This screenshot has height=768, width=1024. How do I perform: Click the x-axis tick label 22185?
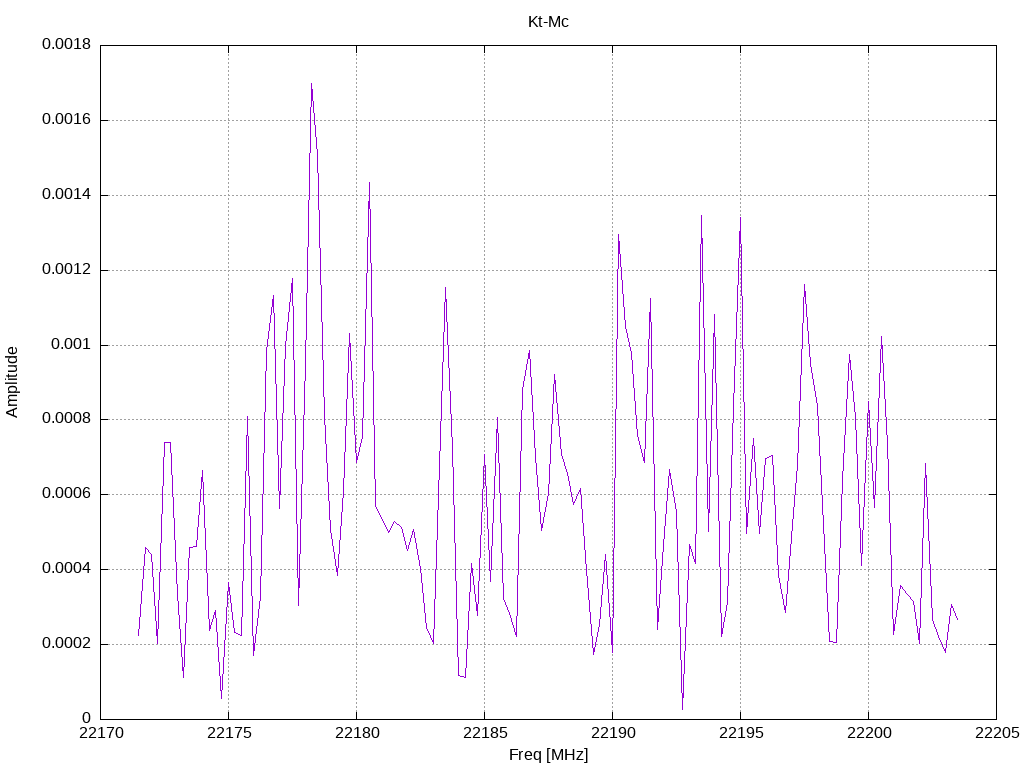(485, 733)
